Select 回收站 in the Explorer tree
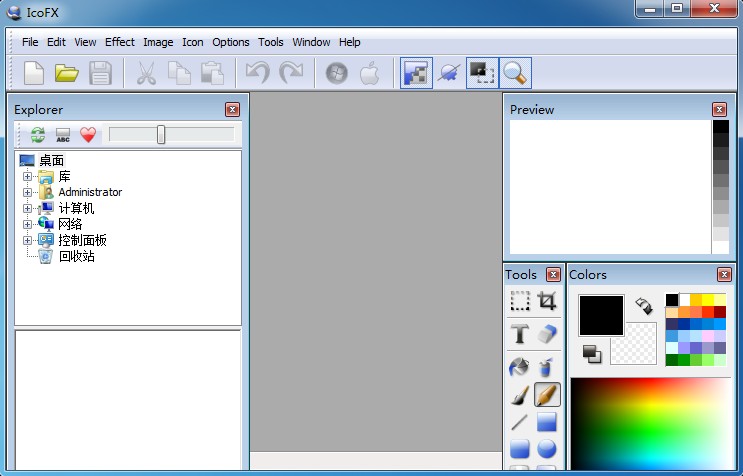The width and height of the screenshot is (743, 476). click(x=76, y=257)
